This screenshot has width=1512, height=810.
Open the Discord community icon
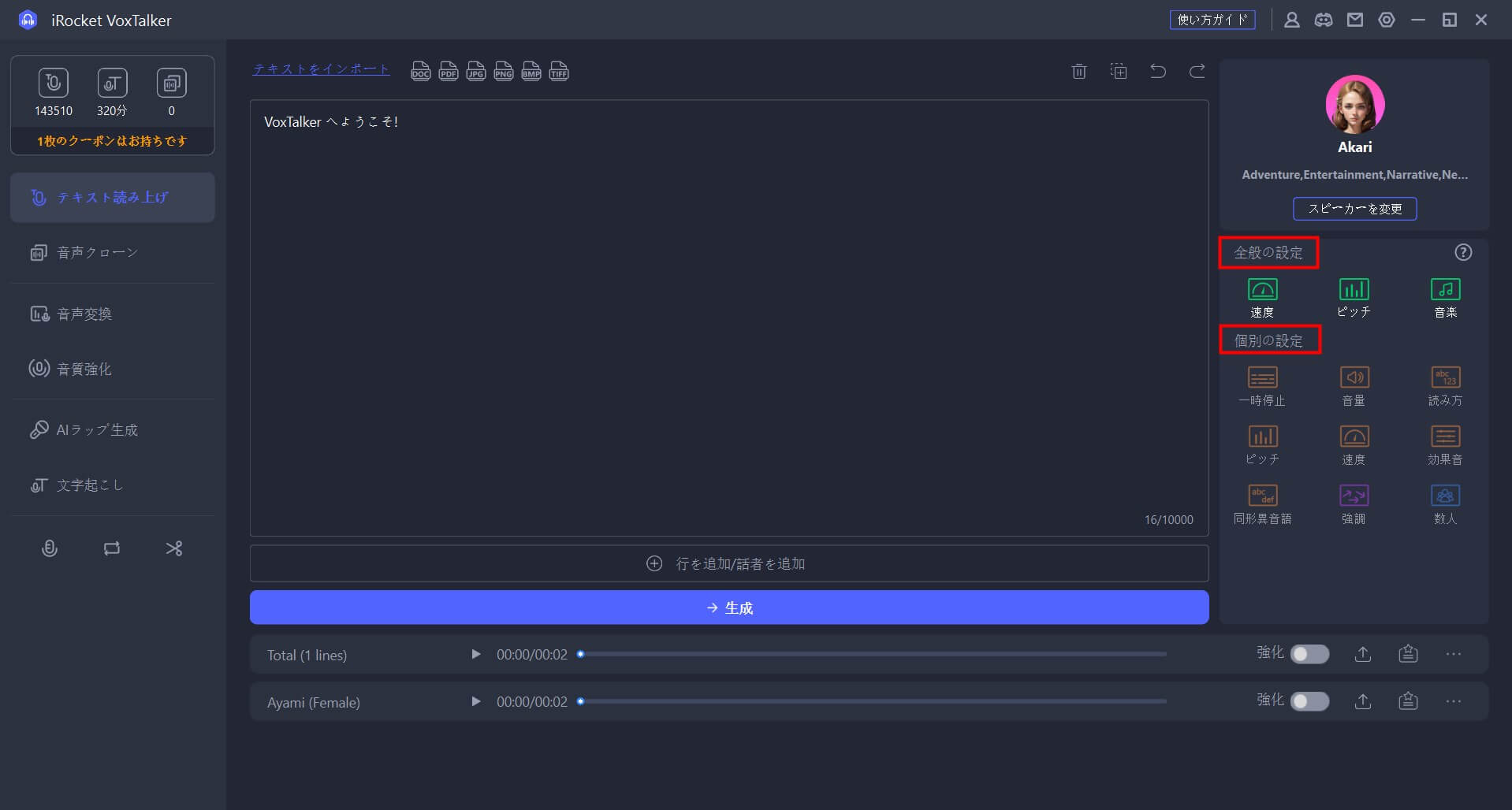click(x=1324, y=20)
